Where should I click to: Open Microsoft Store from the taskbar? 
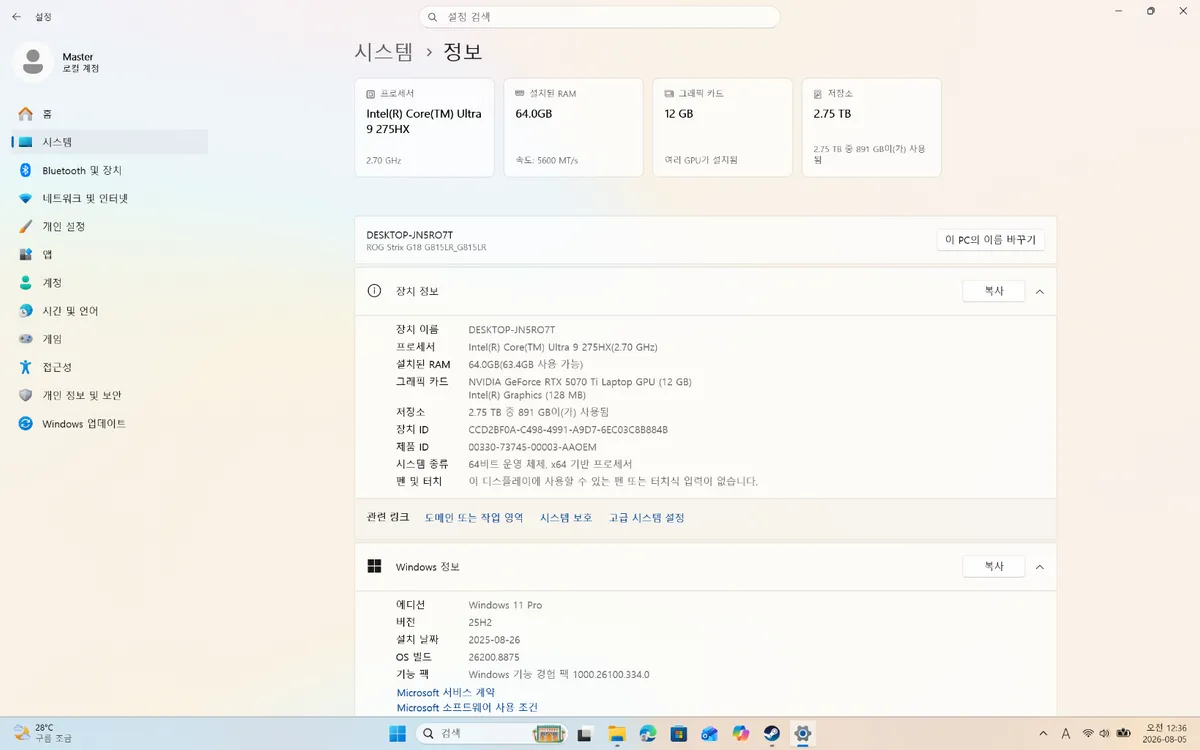[679, 733]
